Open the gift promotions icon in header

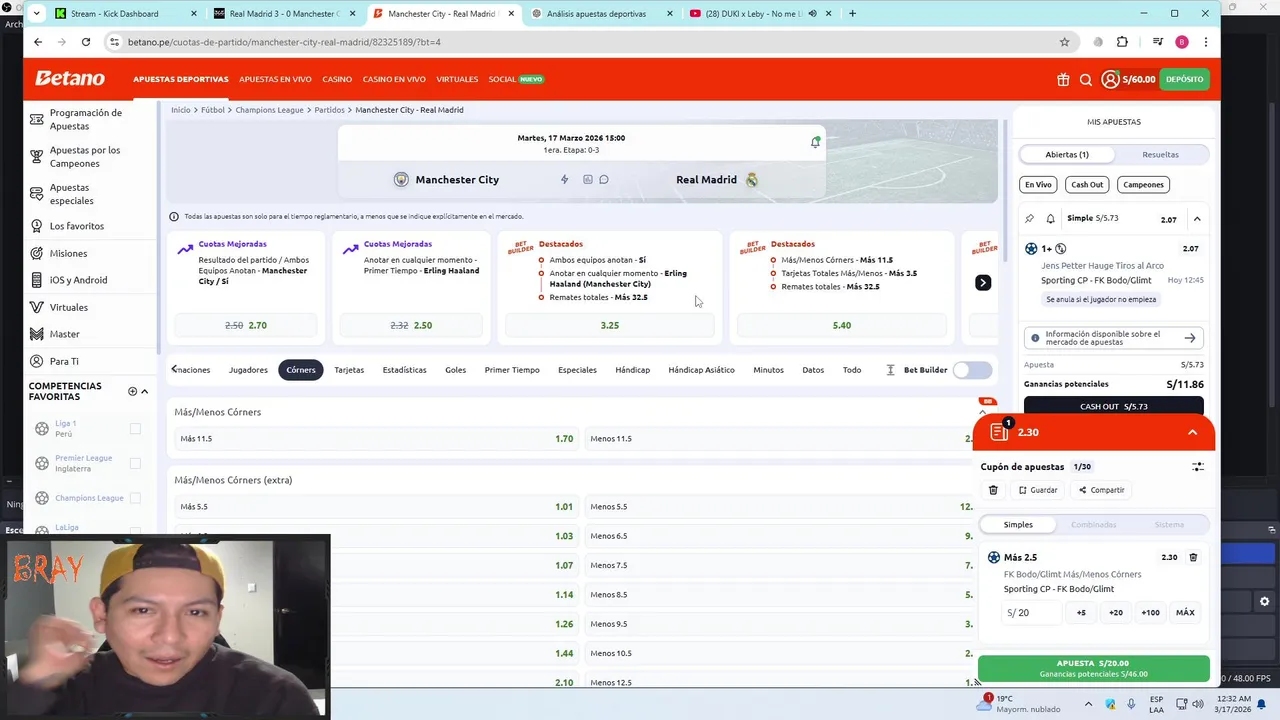coord(1063,79)
